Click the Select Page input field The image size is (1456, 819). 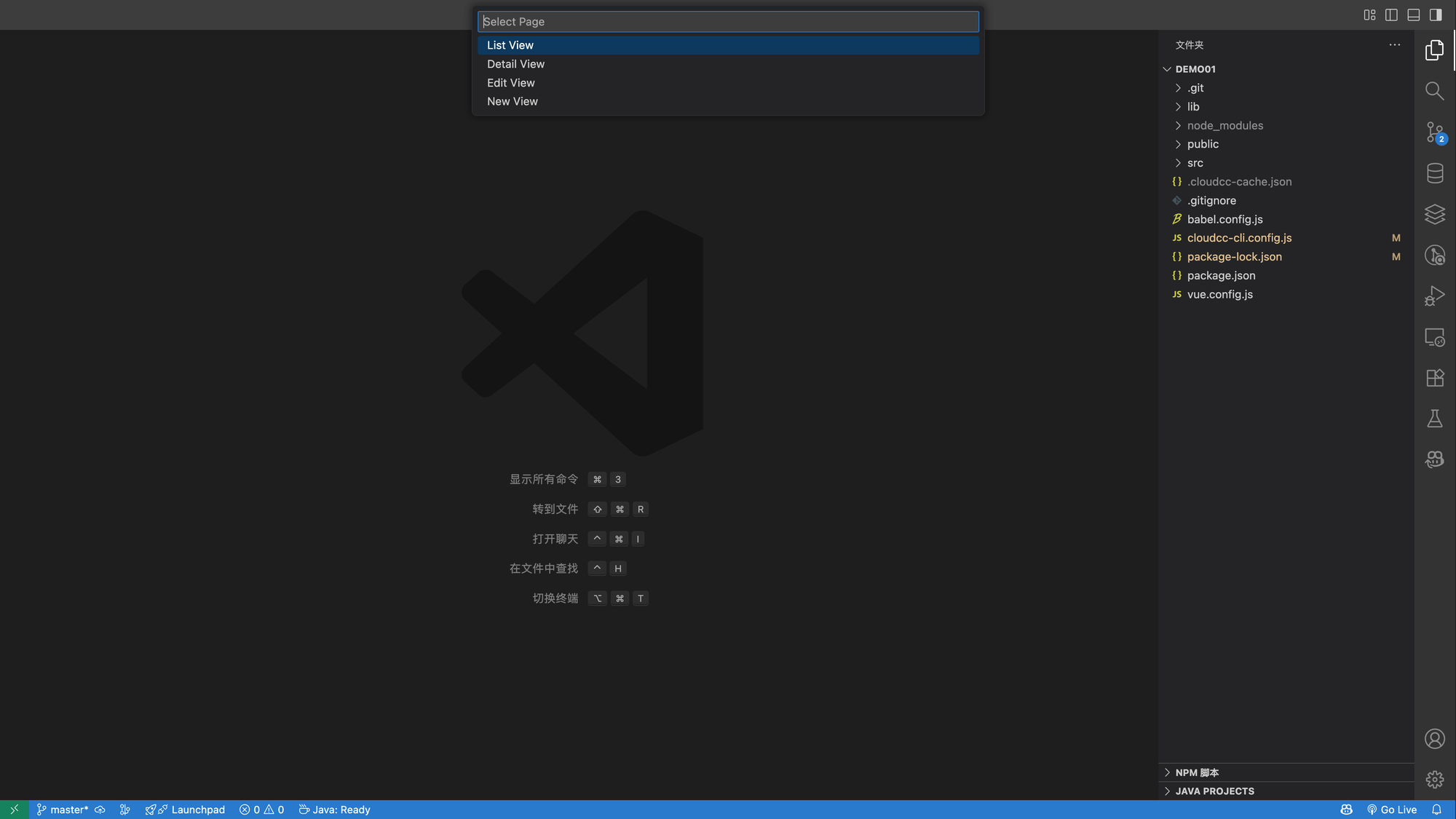pos(728,22)
